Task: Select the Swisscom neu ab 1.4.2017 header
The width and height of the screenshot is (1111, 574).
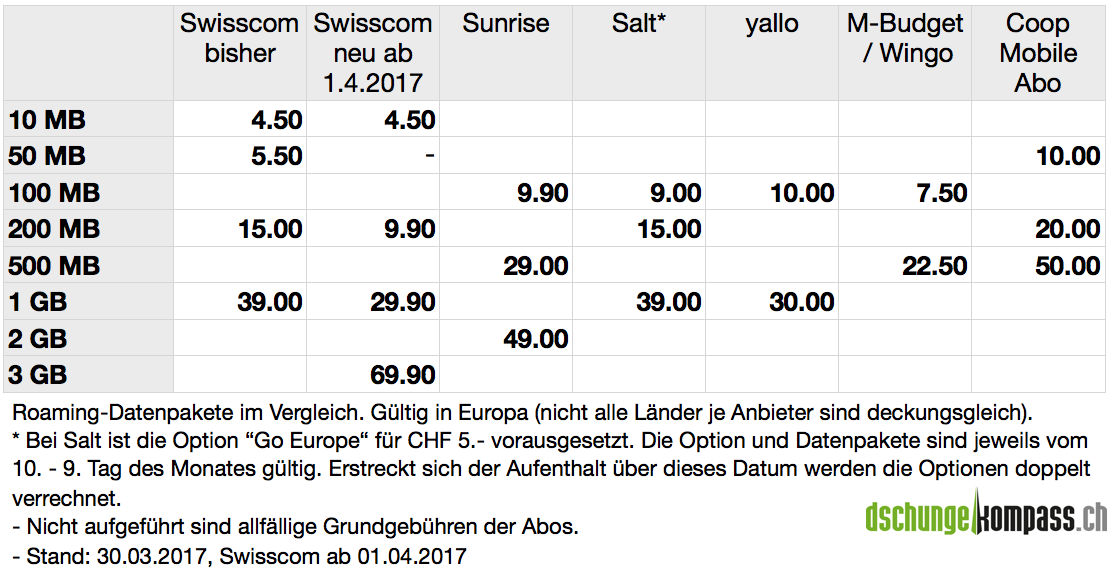Action: (x=372, y=53)
